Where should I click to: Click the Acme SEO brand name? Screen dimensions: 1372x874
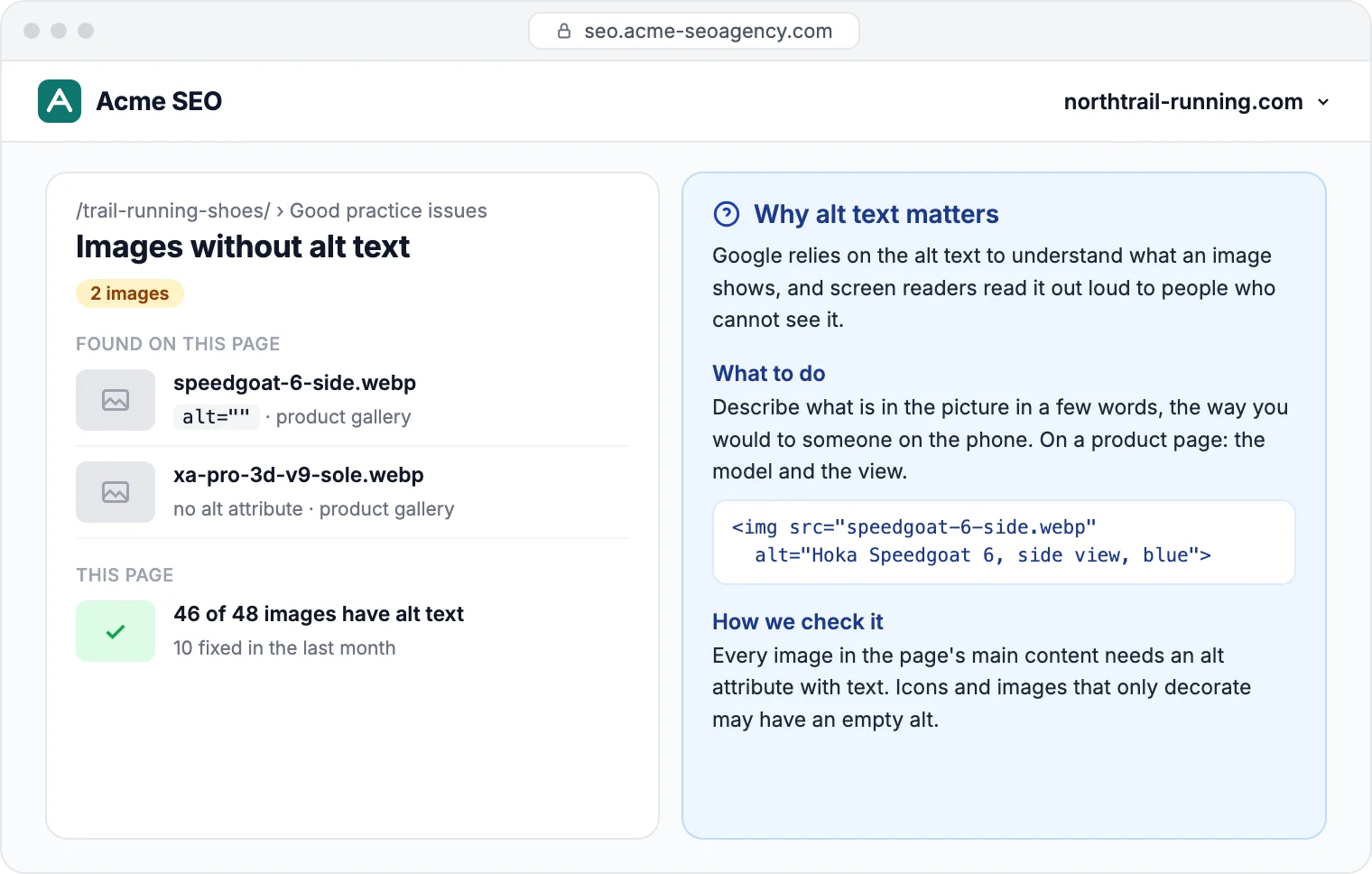159,101
